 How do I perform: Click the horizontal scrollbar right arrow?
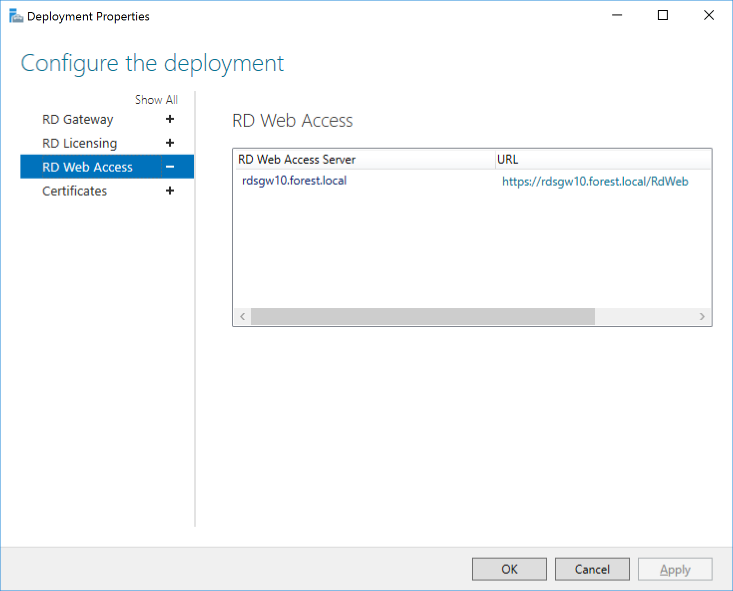(702, 316)
